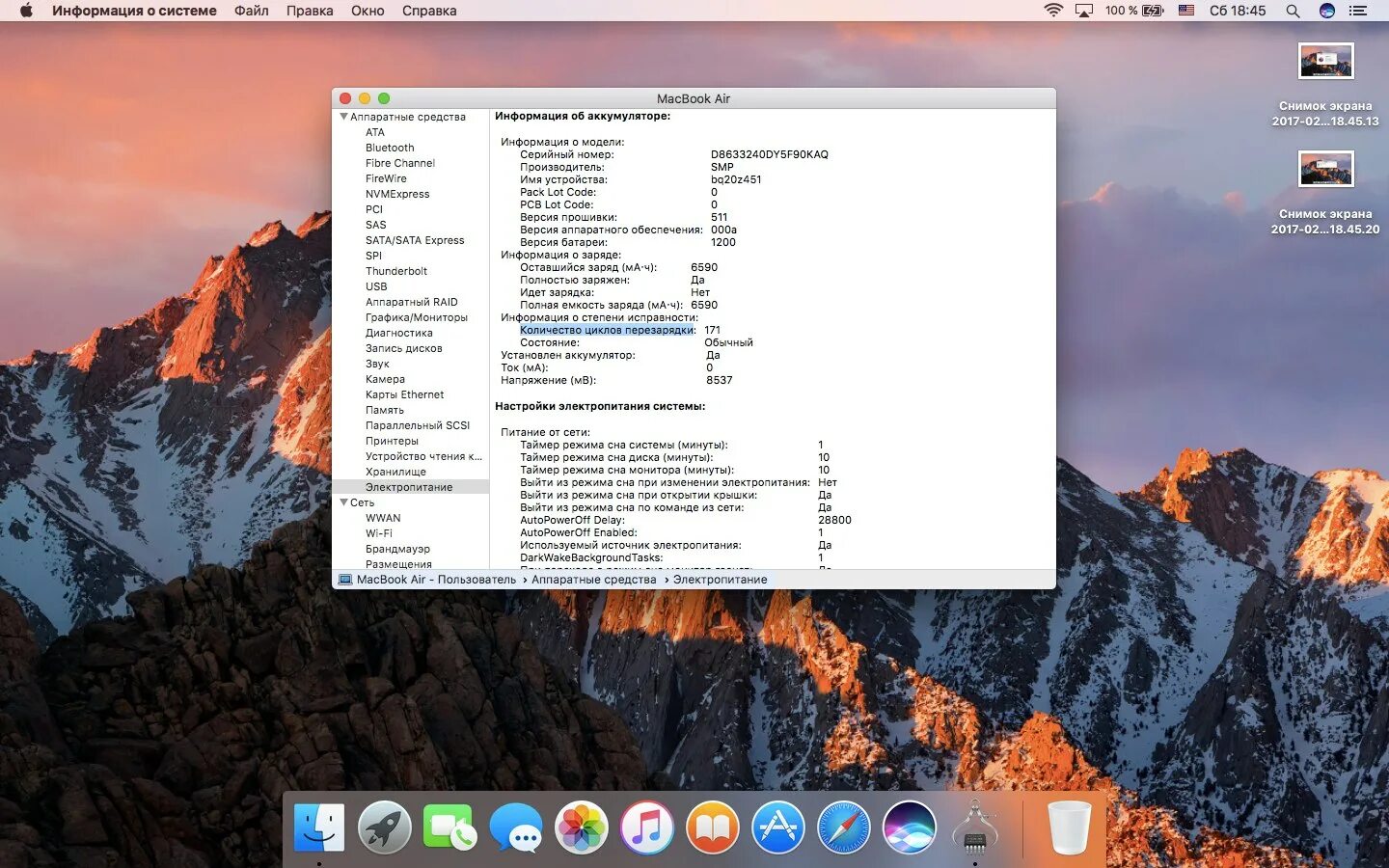1389x868 pixels.
Task: Open Siri from the Dock
Action: (910, 827)
